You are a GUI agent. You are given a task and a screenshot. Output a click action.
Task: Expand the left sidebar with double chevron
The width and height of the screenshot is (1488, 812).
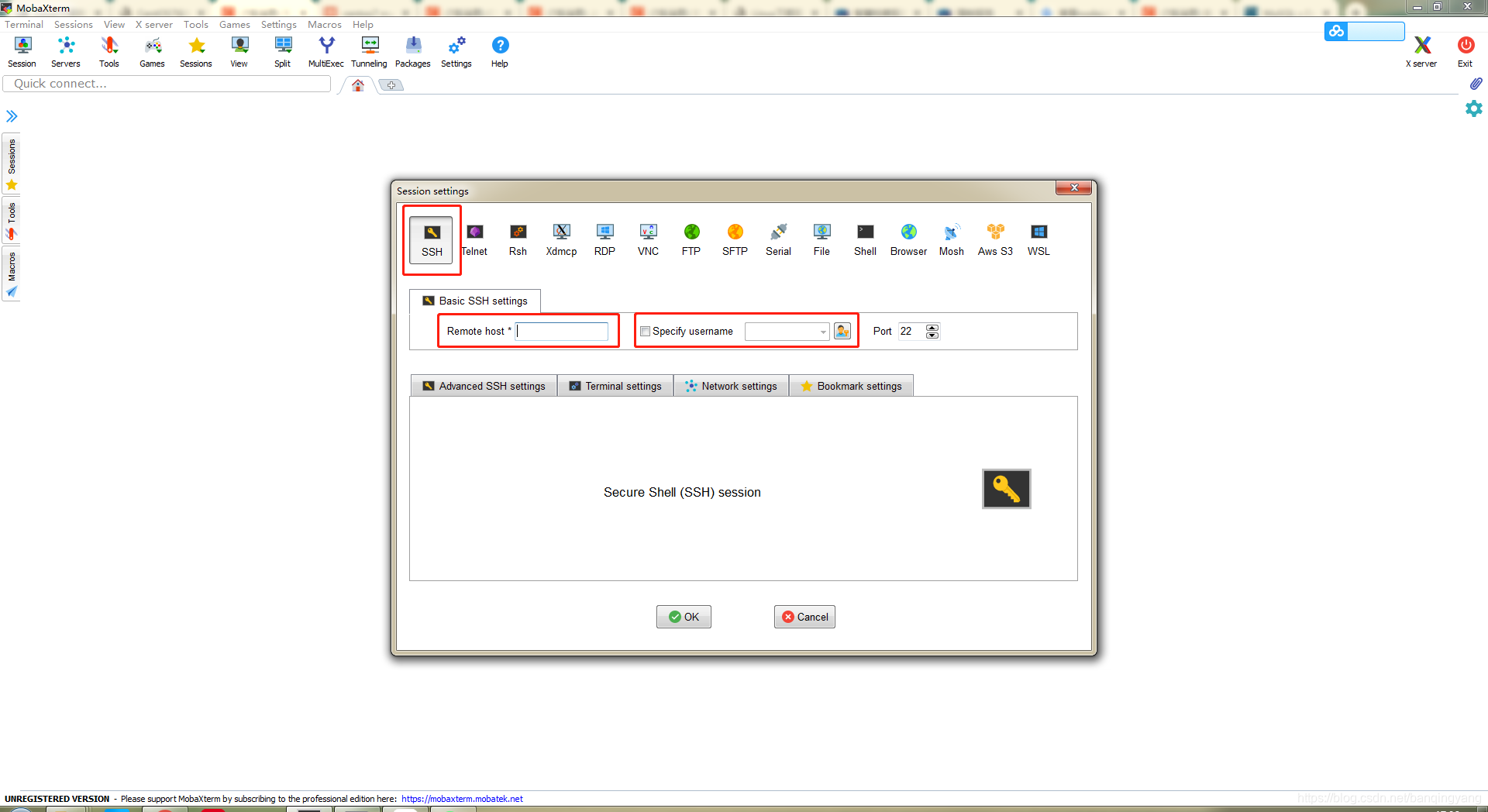(12, 116)
